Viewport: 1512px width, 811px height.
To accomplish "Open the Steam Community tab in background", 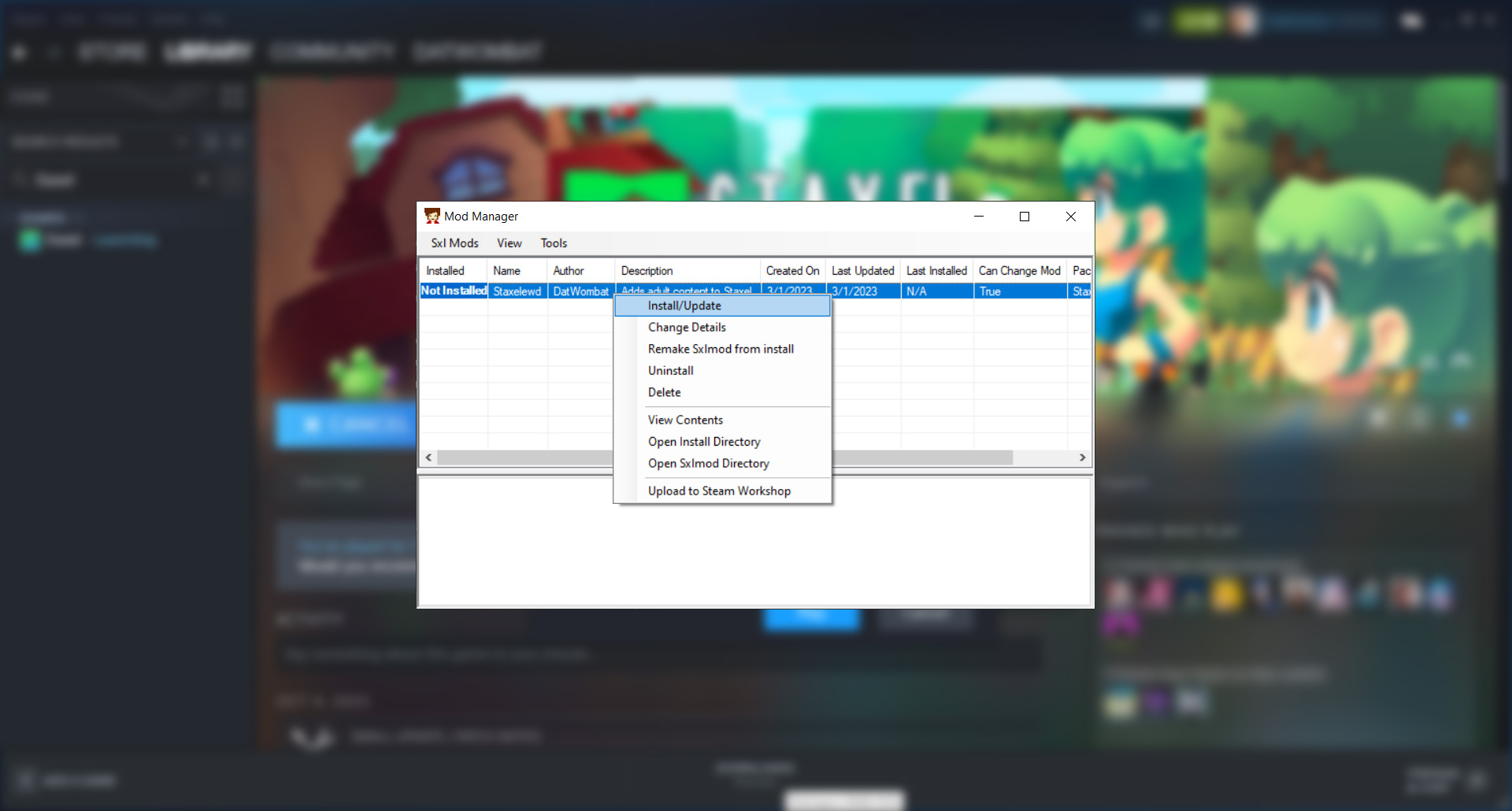I will coord(332,52).
